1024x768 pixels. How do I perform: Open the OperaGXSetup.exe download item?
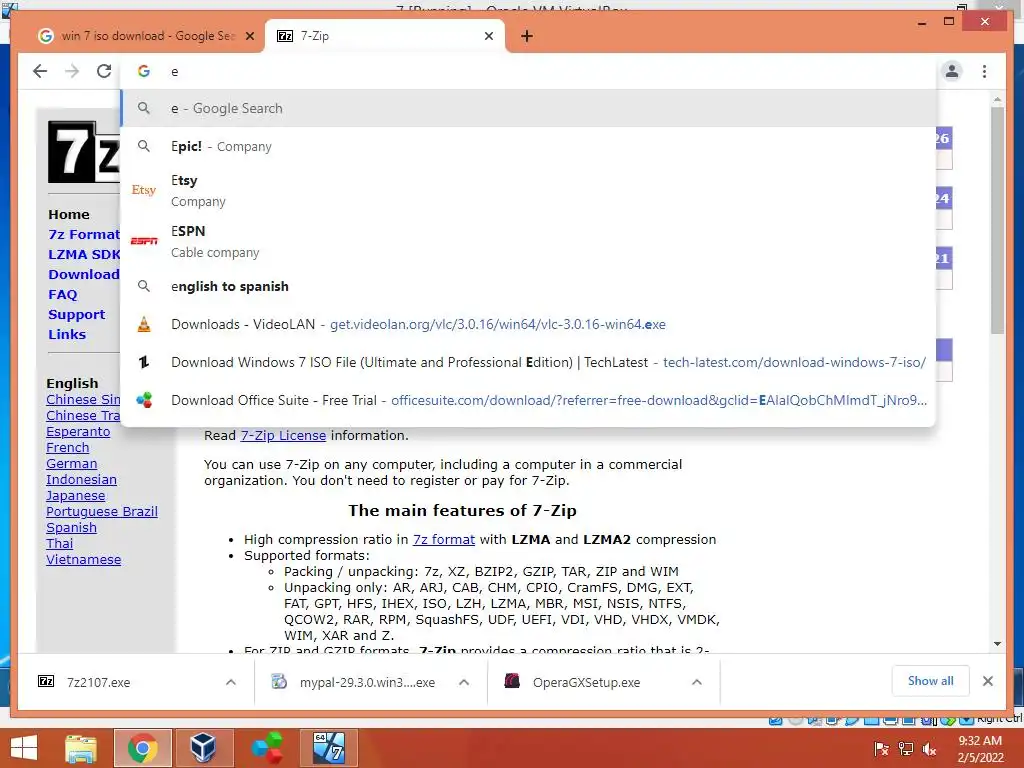point(588,682)
